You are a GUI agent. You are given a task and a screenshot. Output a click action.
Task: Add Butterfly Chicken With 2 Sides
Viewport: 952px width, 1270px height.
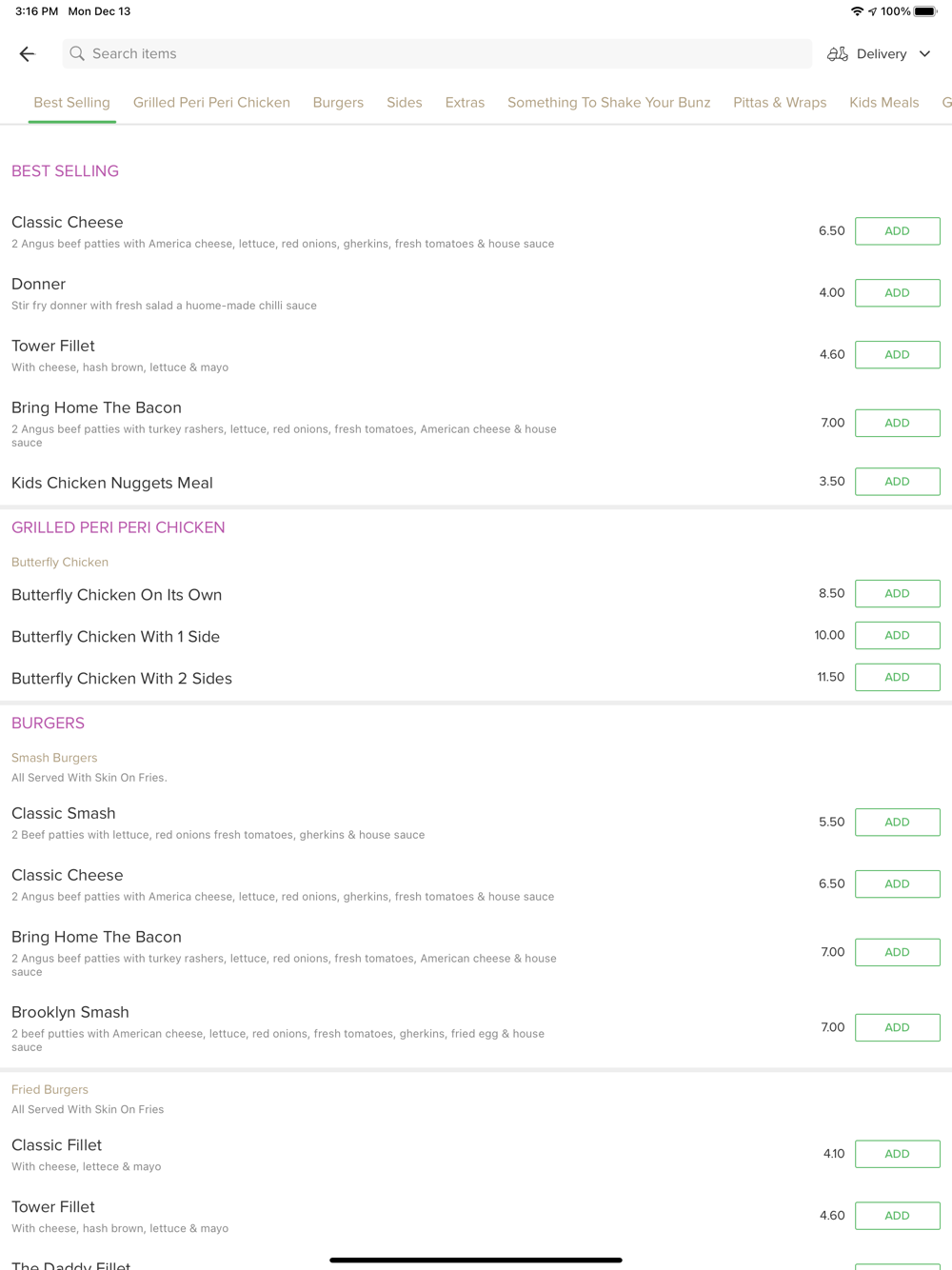tap(897, 678)
